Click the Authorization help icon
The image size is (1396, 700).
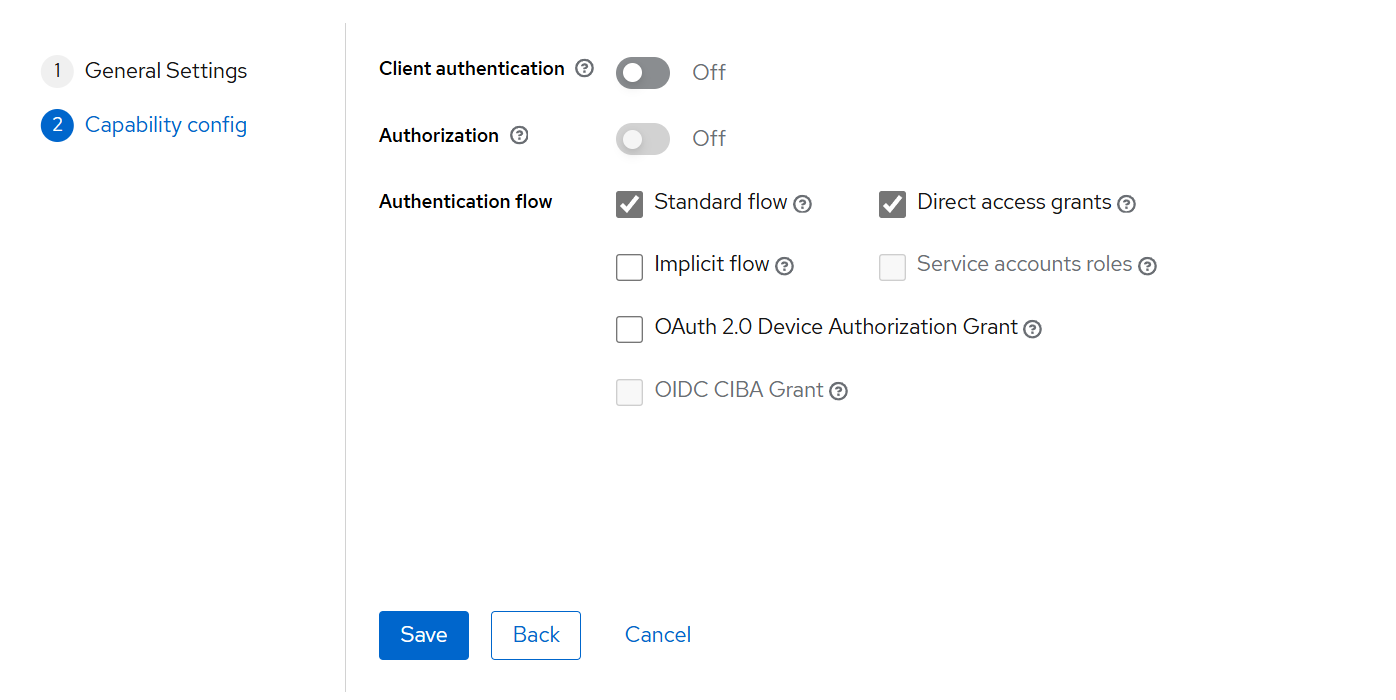tap(519, 135)
